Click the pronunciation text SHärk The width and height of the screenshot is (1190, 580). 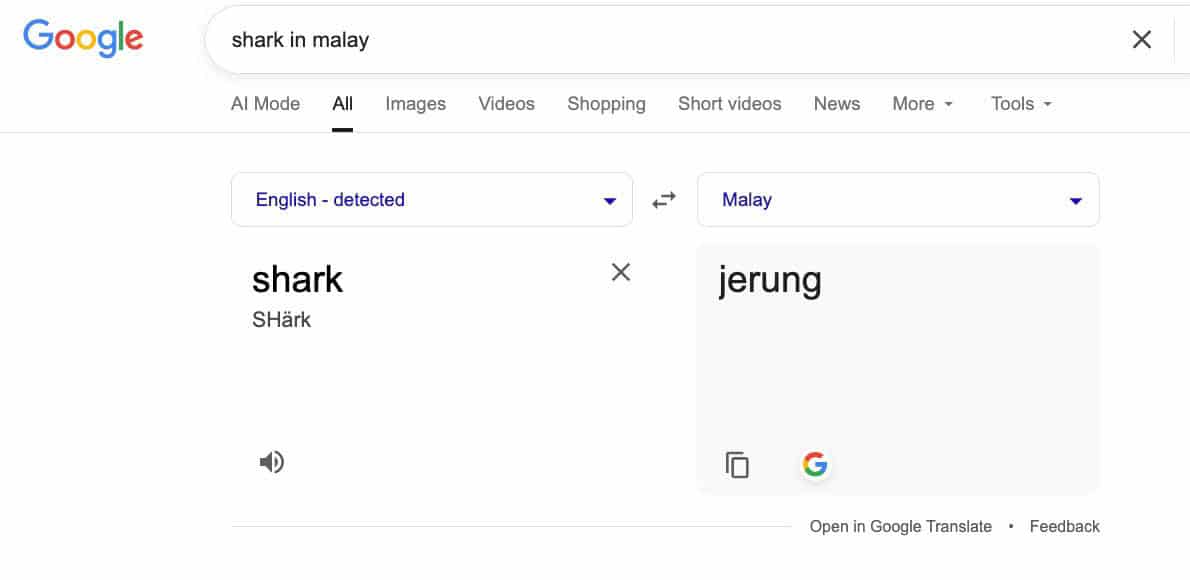click(x=281, y=320)
